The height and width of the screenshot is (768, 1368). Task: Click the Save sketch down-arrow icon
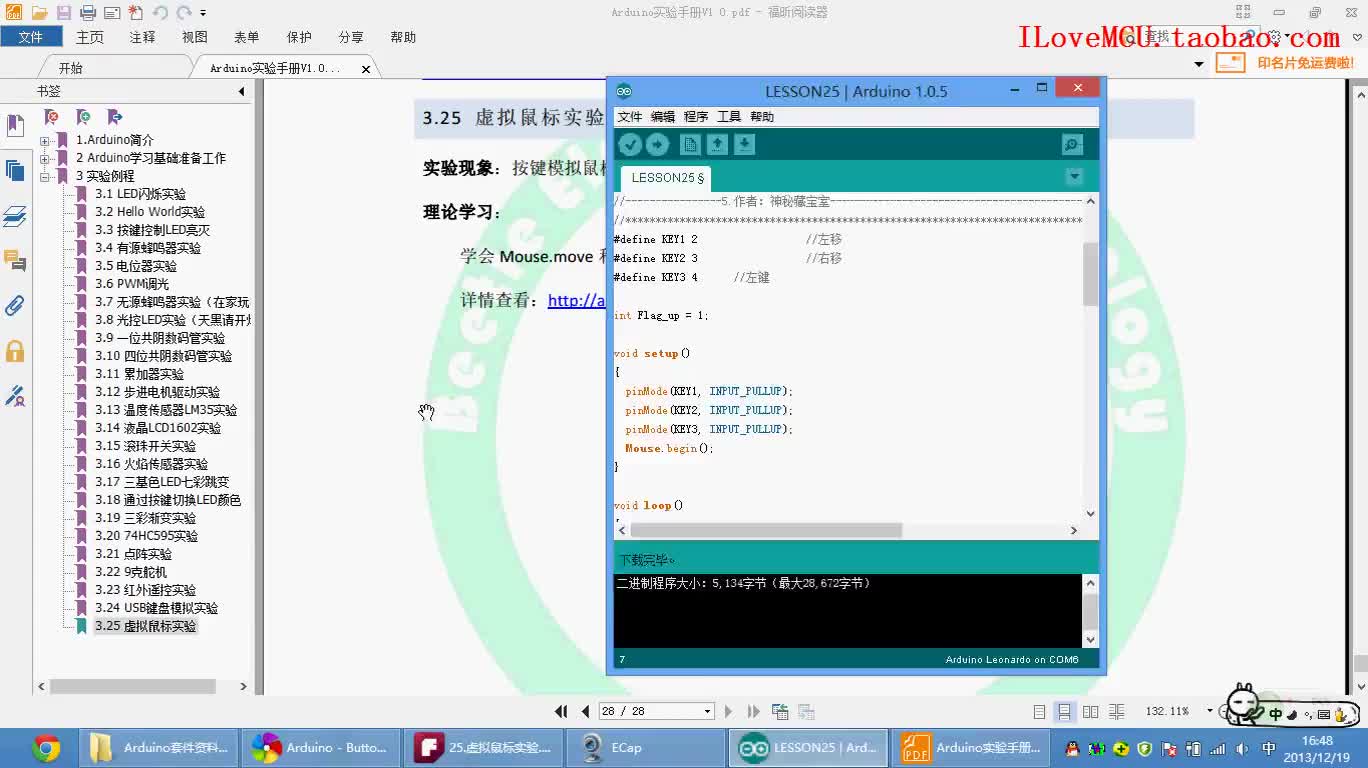(x=744, y=145)
